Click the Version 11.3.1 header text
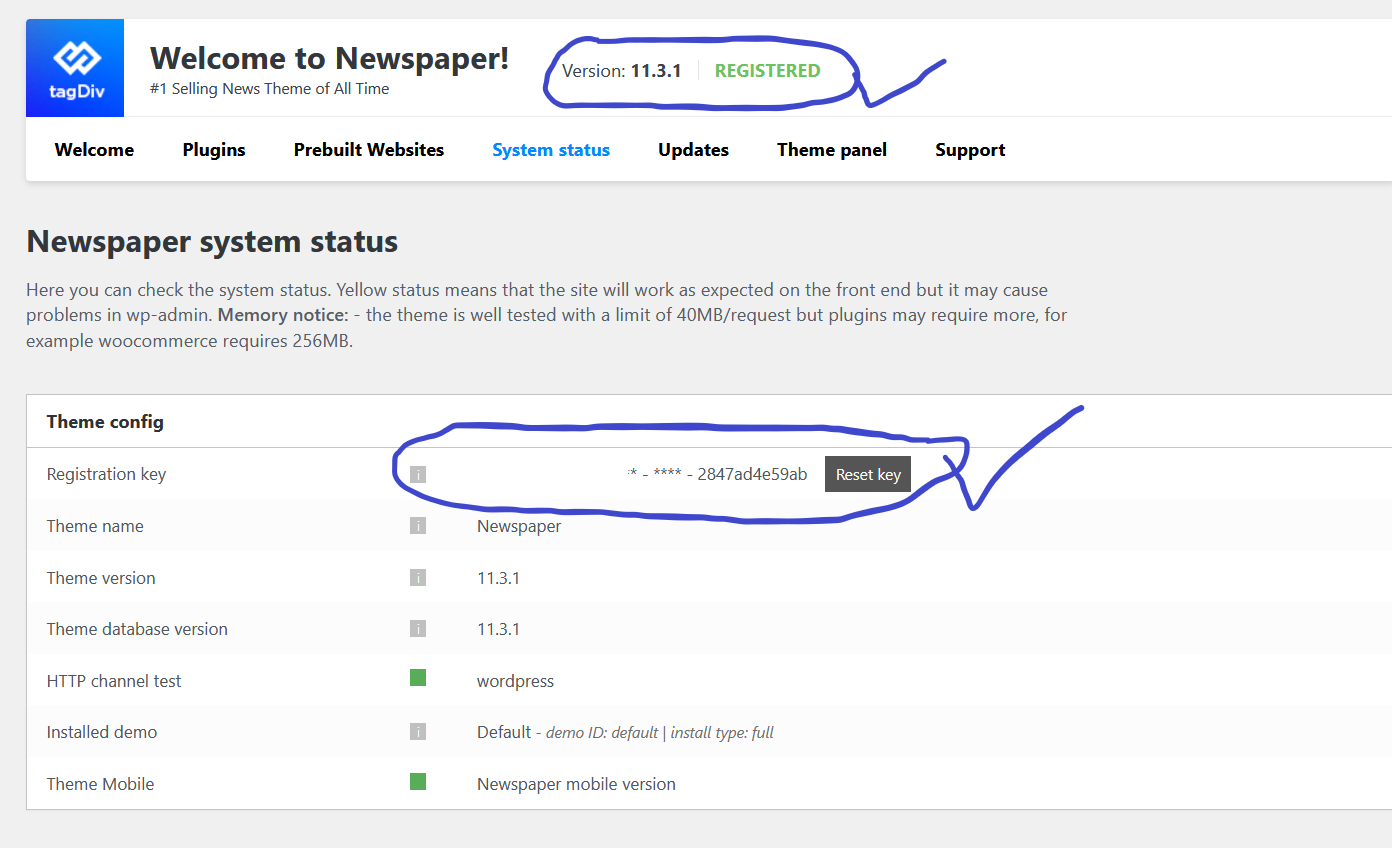This screenshot has height=848, width=1392. [x=622, y=71]
